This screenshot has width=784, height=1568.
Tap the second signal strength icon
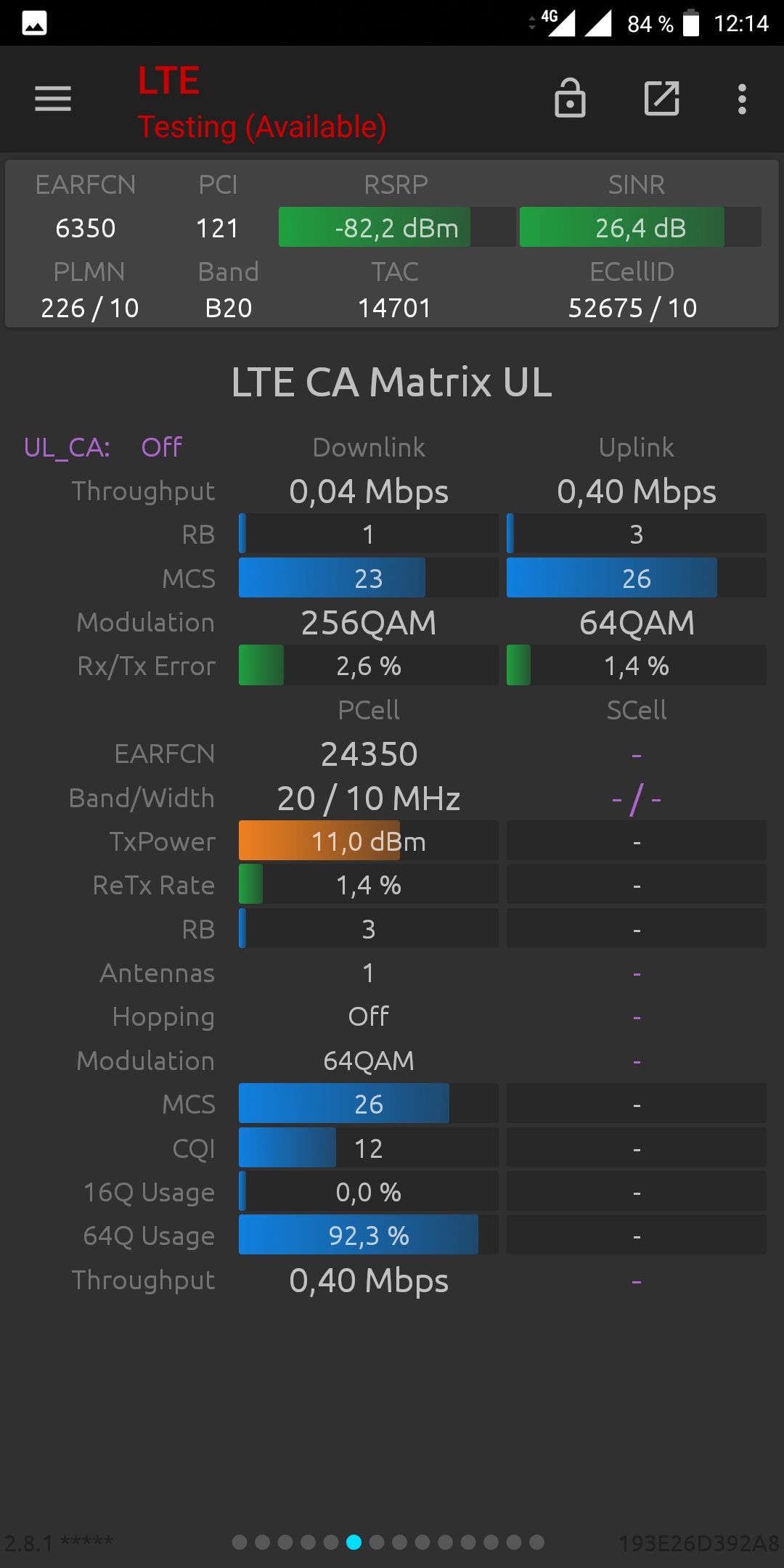(598, 23)
